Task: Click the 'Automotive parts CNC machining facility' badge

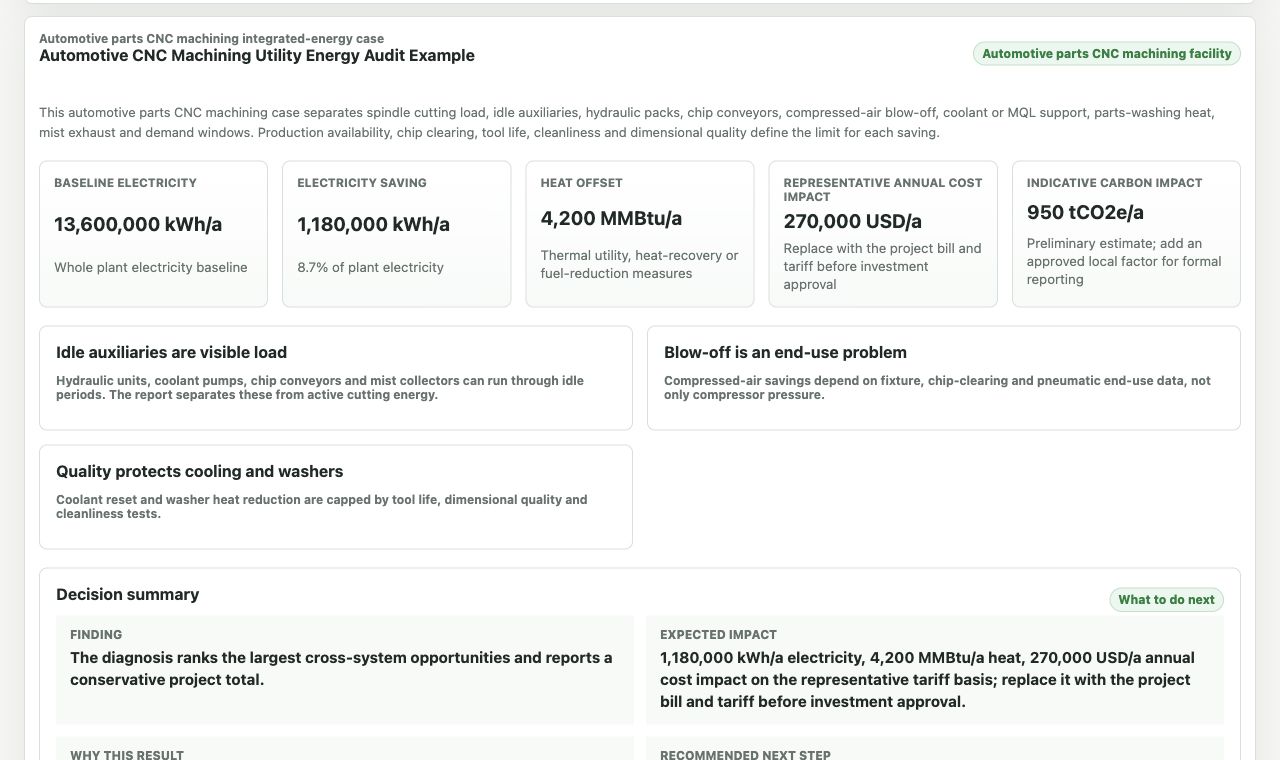Action: click(x=1106, y=54)
